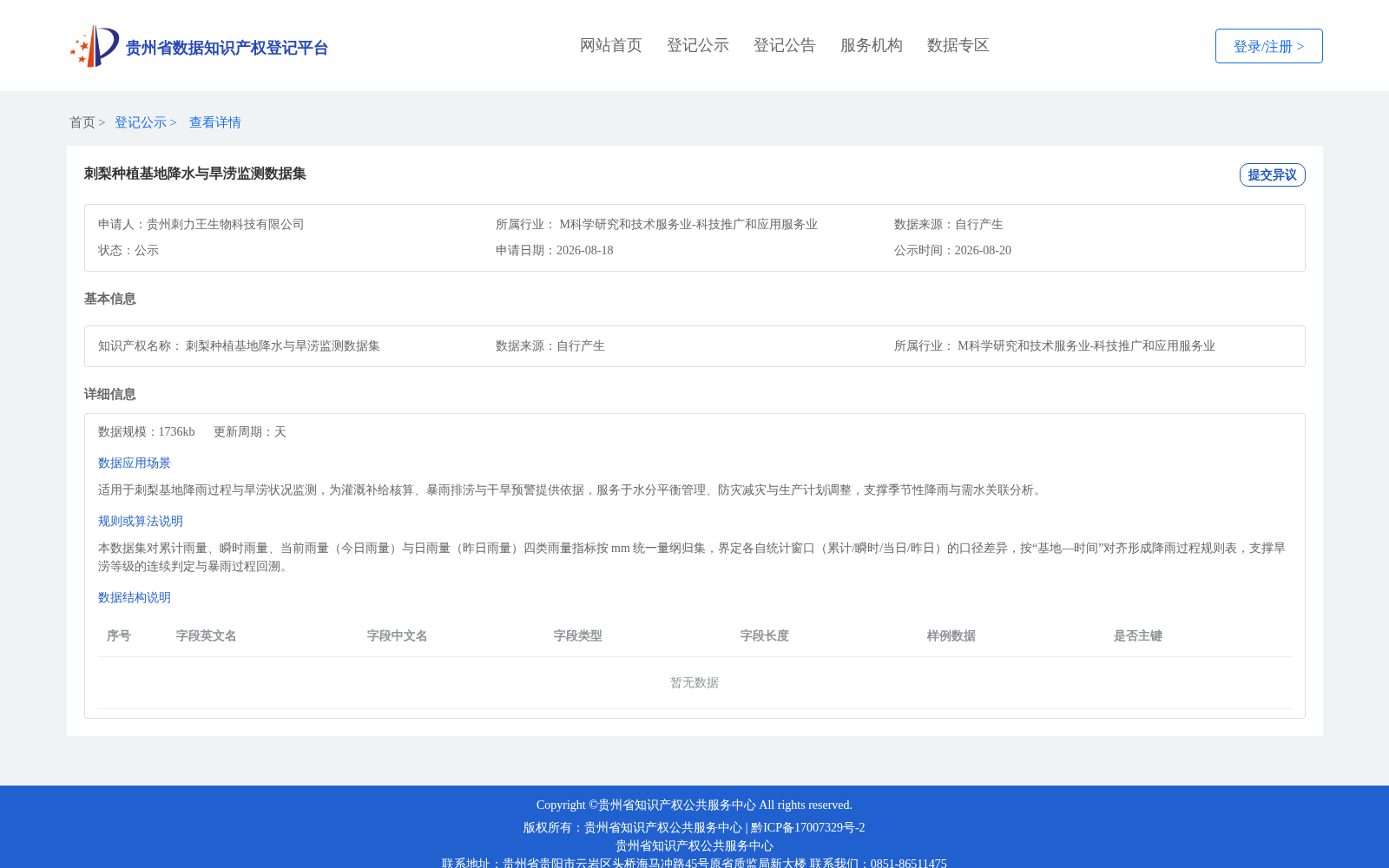Viewport: 1389px width, 868px height.
Task: Click the 字段长度 column header
Action: (765, 635)
